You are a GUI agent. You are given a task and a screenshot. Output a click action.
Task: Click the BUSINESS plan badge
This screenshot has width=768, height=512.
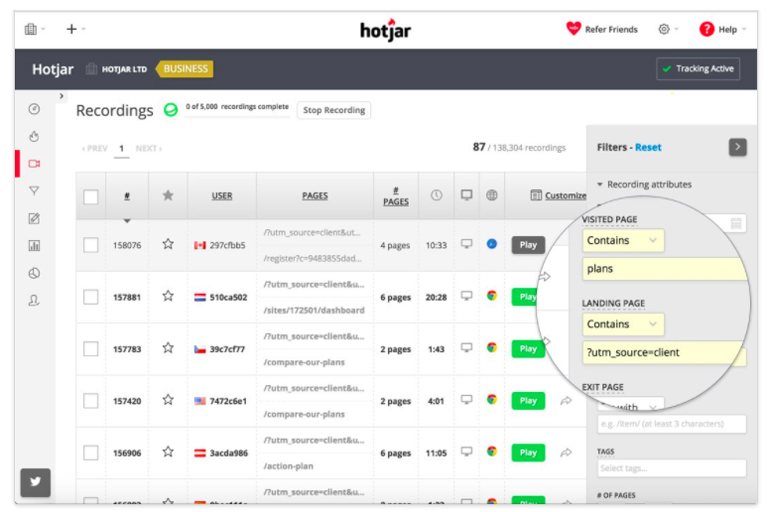click(x=185, y=69)
